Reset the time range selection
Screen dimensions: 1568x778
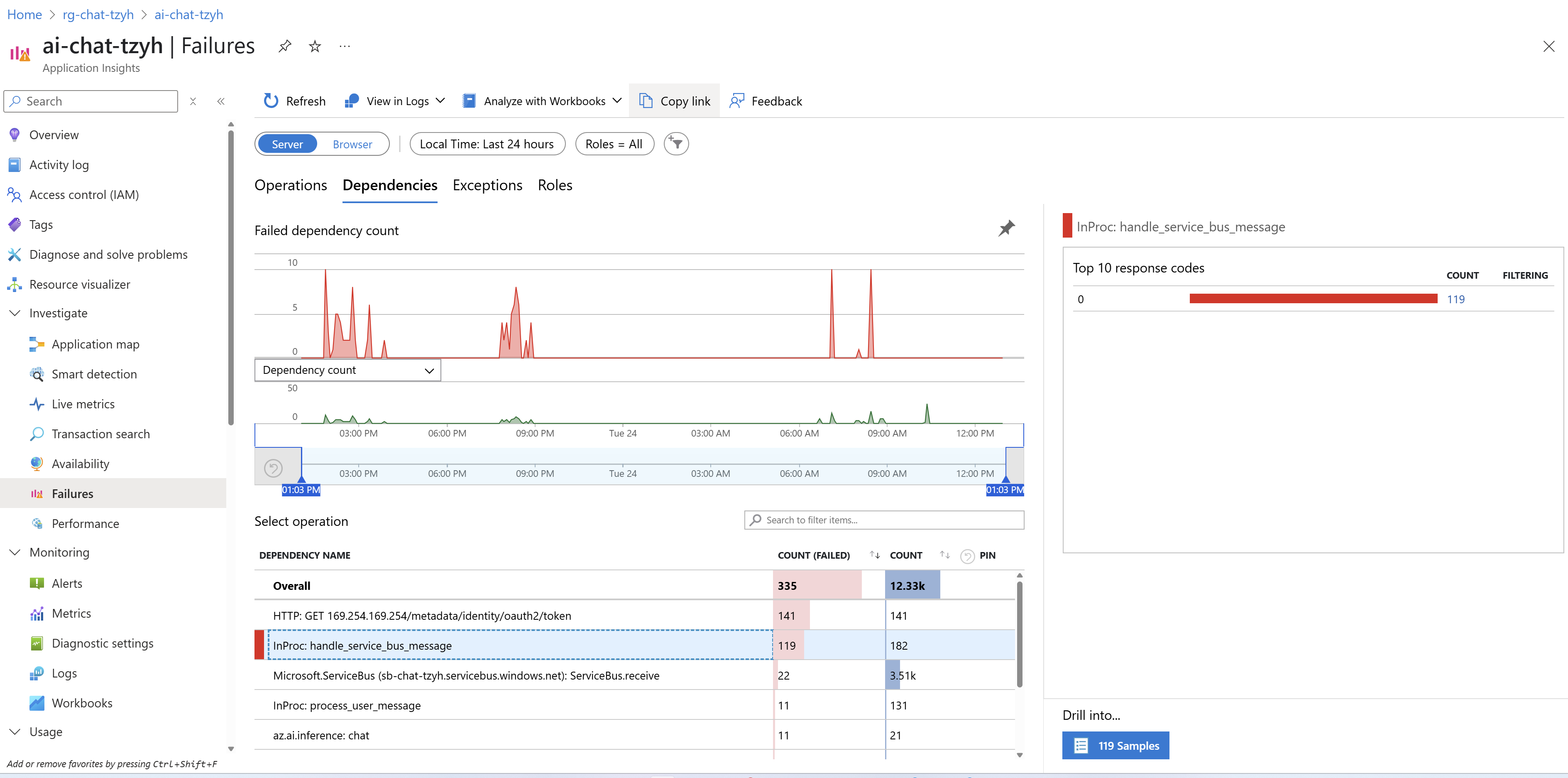pyautogui.click(x=273, y=468)
